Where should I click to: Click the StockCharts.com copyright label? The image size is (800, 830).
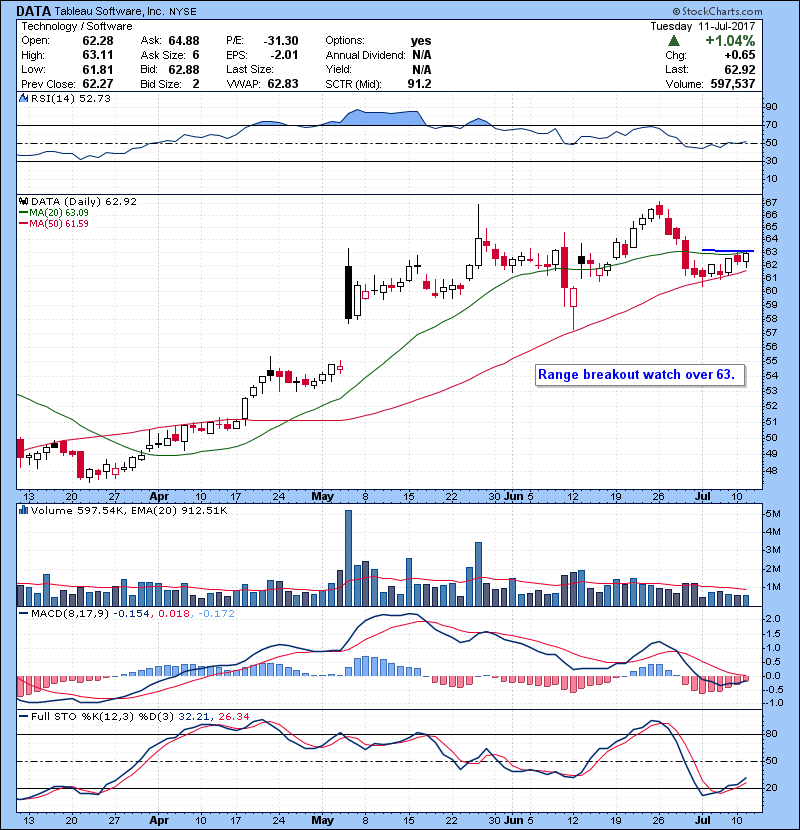717,11
